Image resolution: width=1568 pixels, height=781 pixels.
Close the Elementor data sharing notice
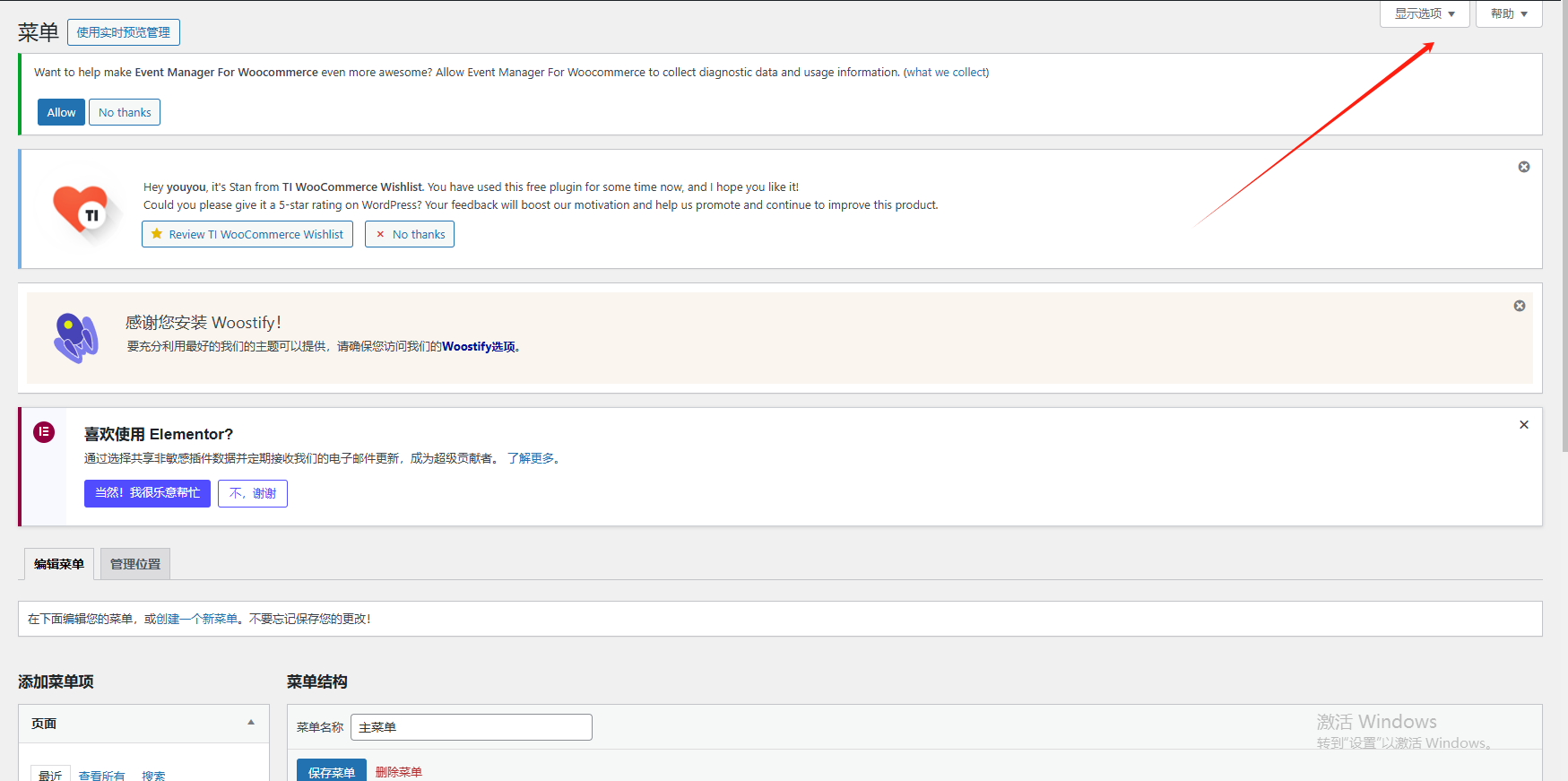1523,425
